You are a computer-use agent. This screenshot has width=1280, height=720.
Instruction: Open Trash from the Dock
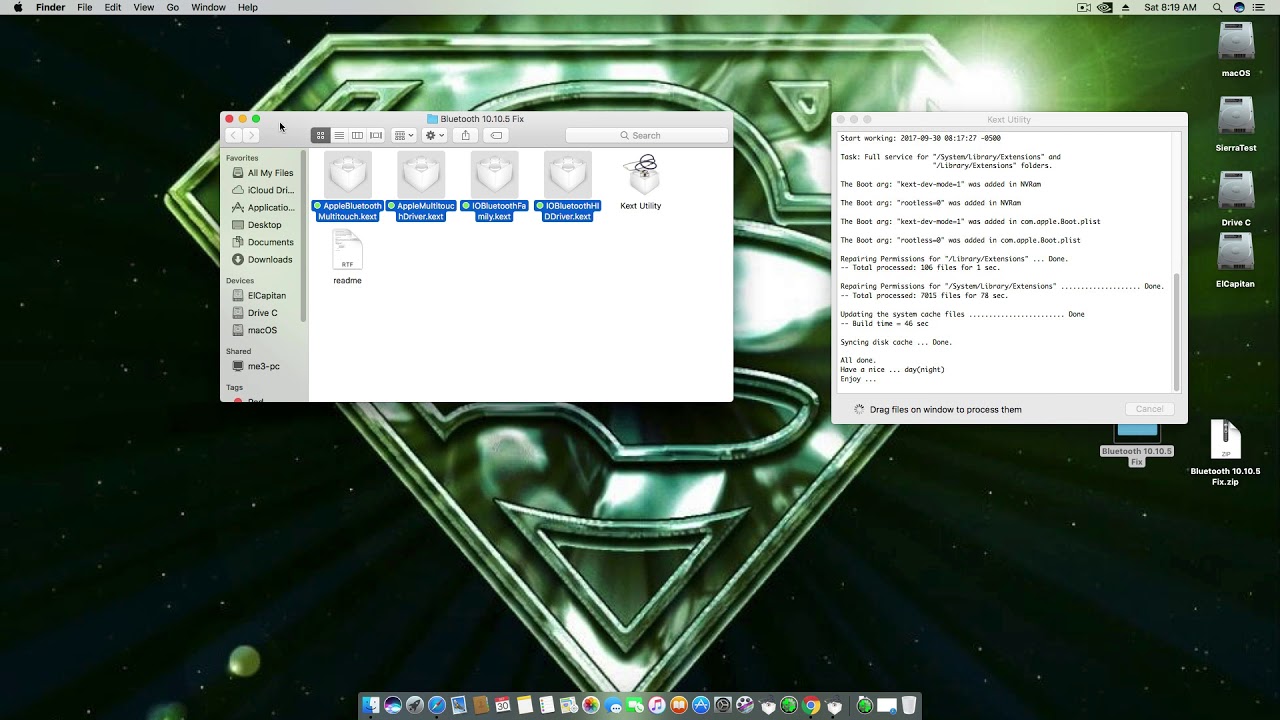(908, 705)
